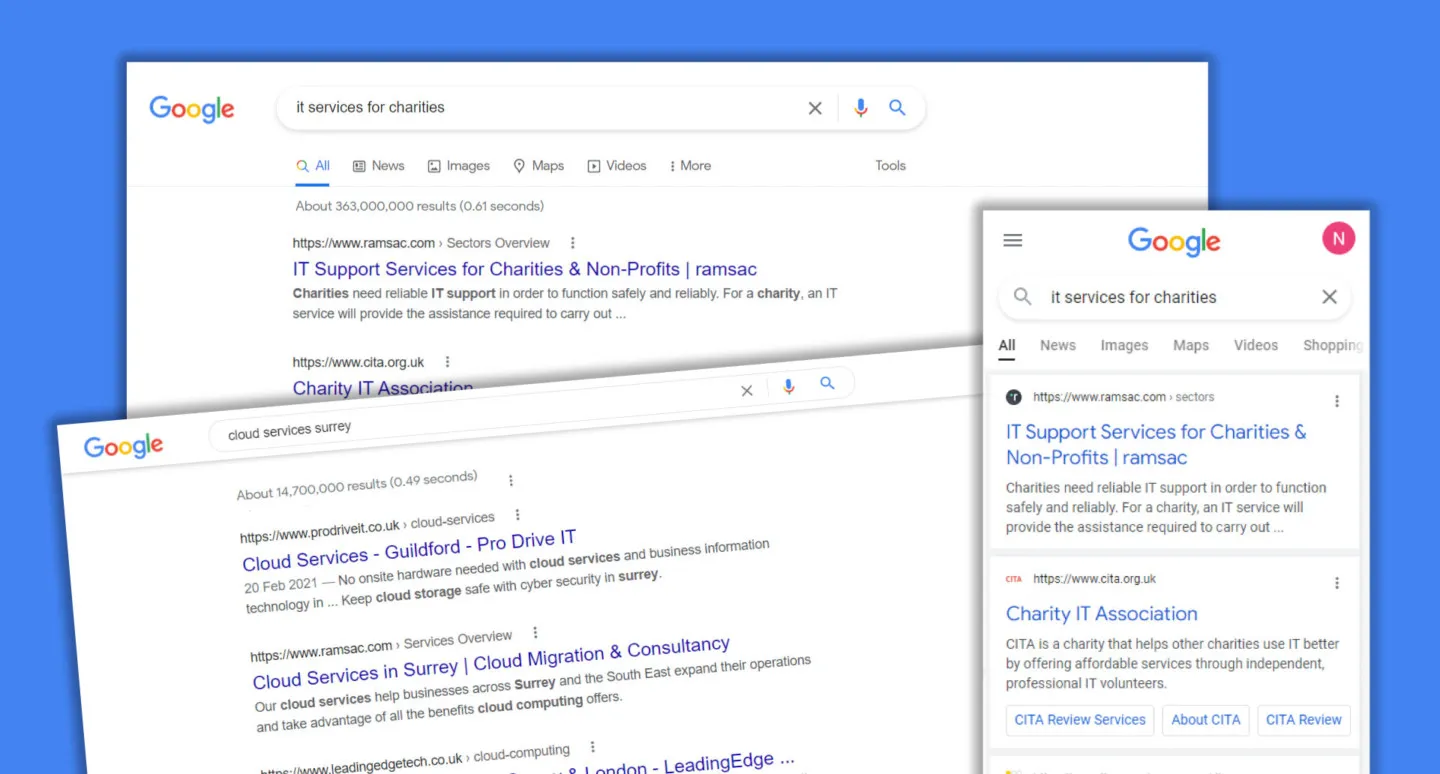Click the Google logo in the top desktop window

tap(192, 108)
